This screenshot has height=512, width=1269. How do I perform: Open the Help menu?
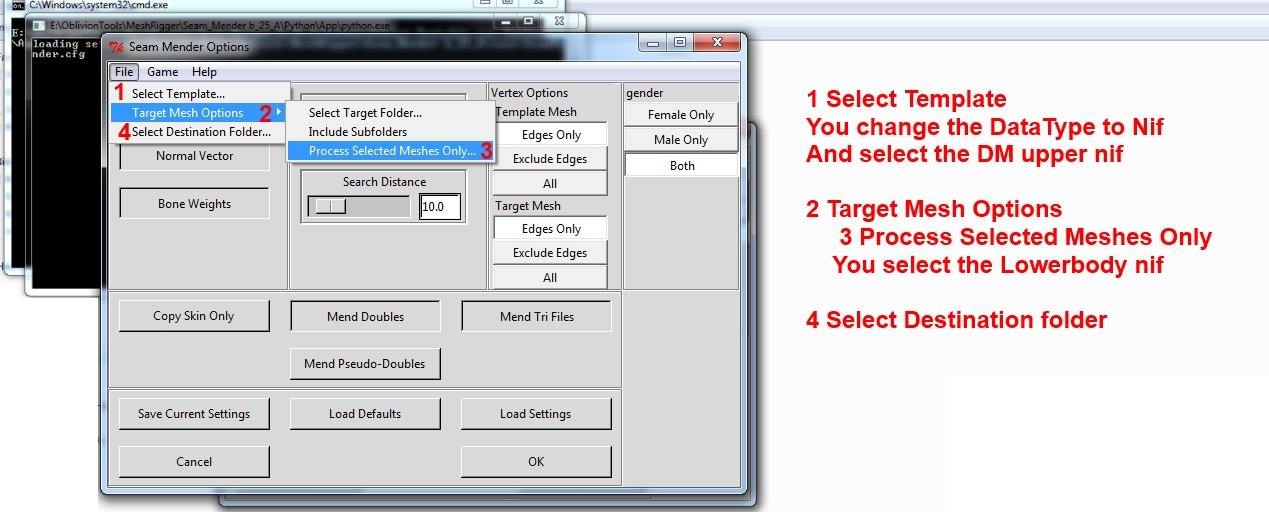[204, 72]
